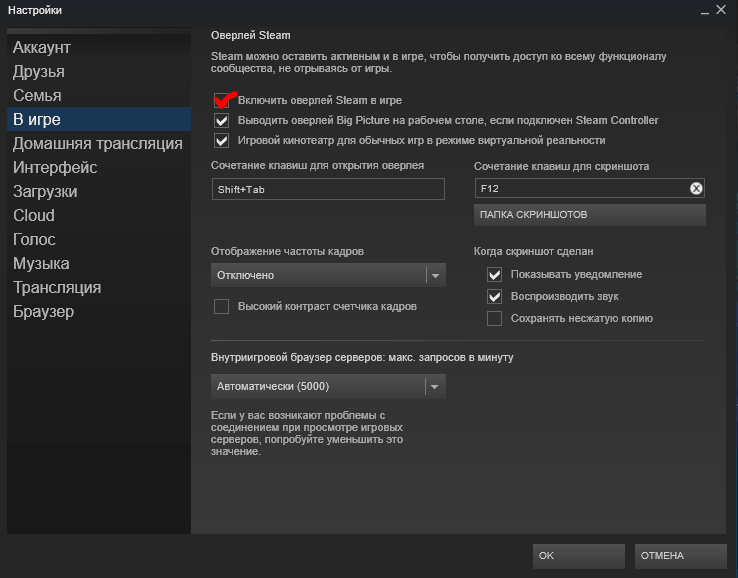738x578 pixels.
Task: Click the ПАПКА СКРИНШОТОВ button
Action: pyautogui.click(x=589, y=215)
